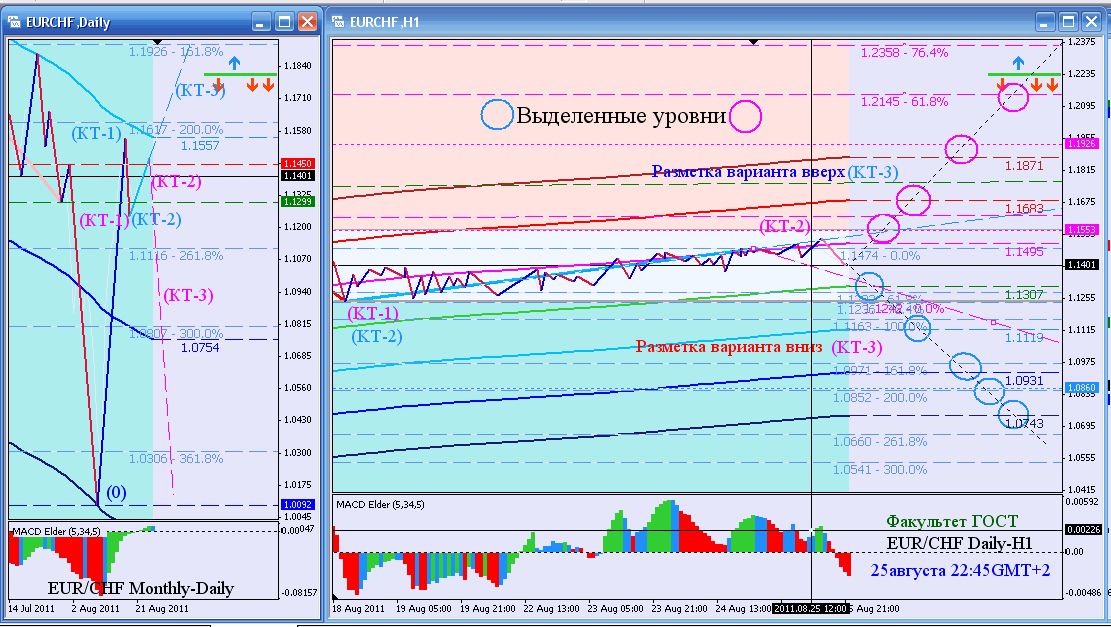Click the magenta 1.1553 price tag in H1
This screenshot has width=1111, height=627.
(1081, 230)
